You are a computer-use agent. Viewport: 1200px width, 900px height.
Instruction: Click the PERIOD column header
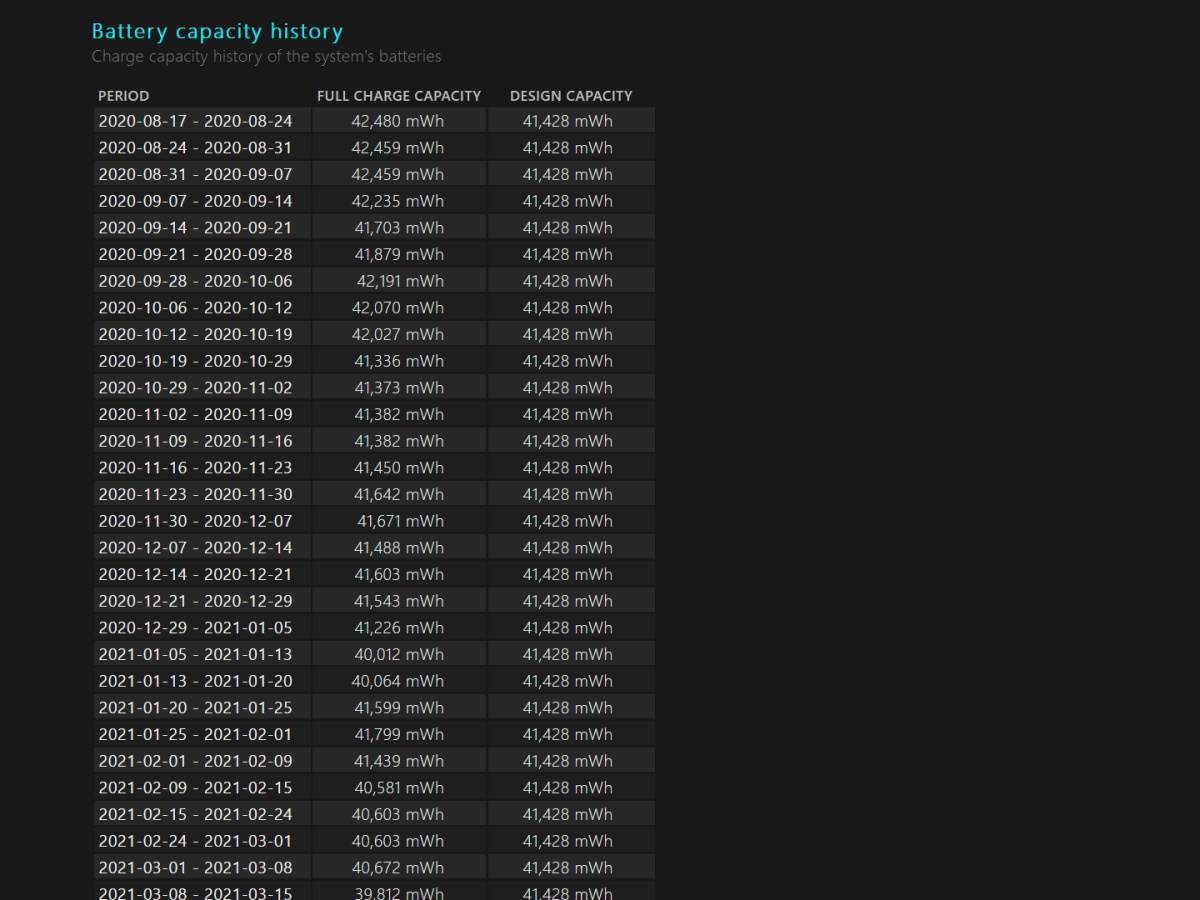[124, 96]
